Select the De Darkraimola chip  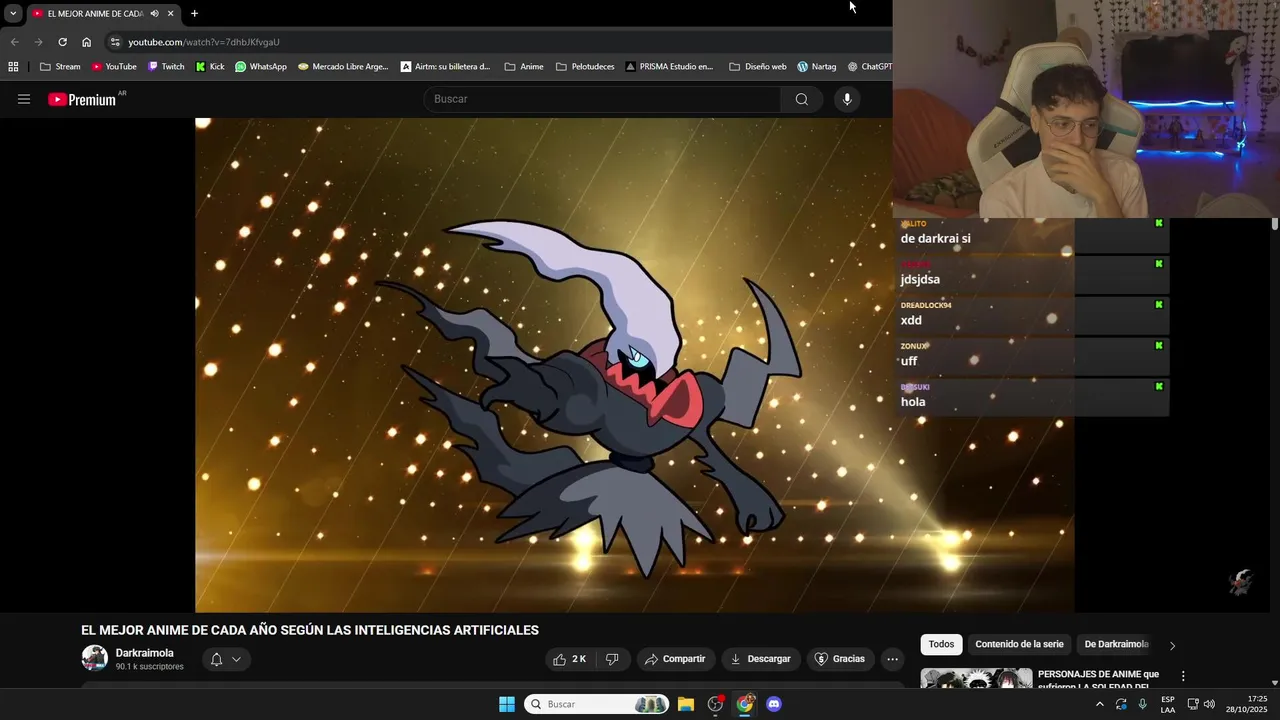pyautogui.click(x=1116, y=645)
